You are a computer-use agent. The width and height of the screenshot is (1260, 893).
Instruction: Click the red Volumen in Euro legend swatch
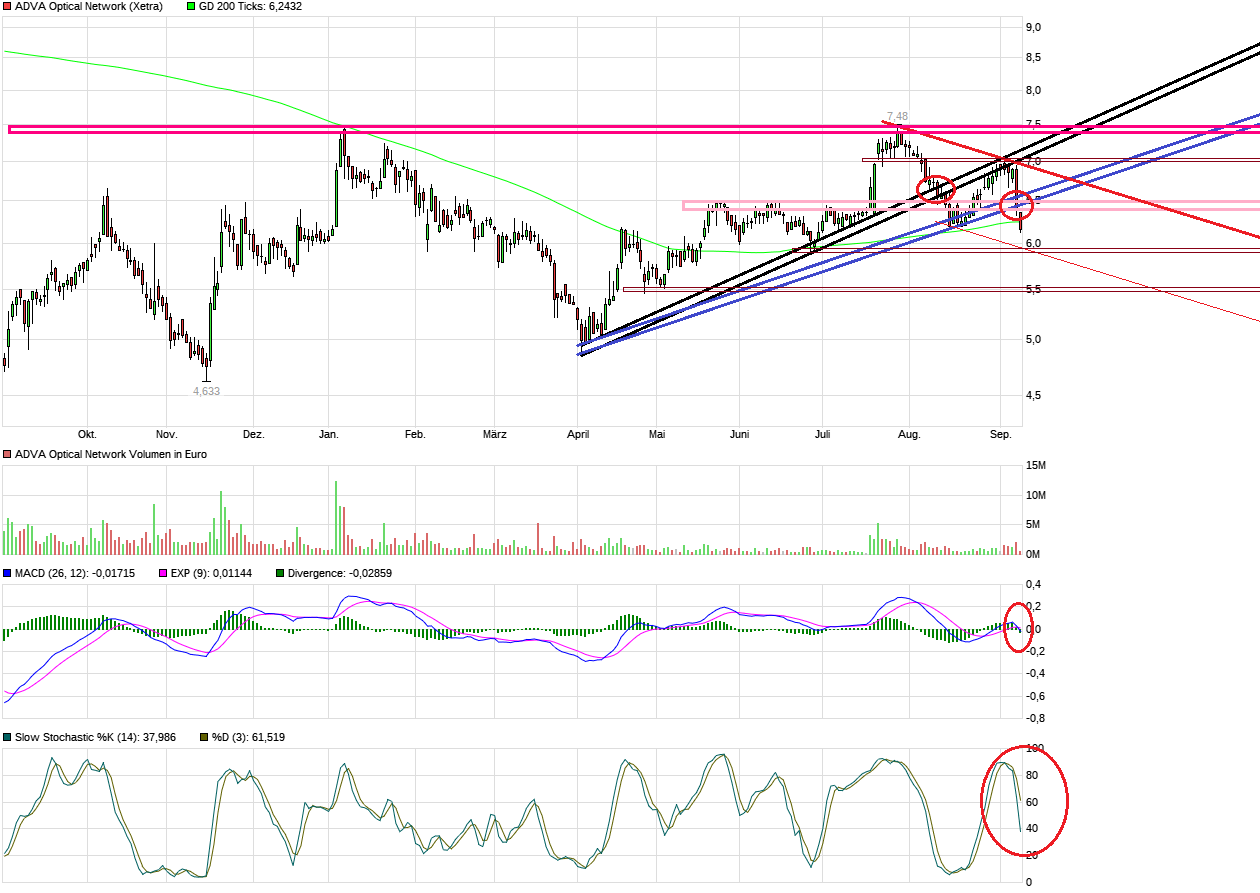(x=8, y=455)
